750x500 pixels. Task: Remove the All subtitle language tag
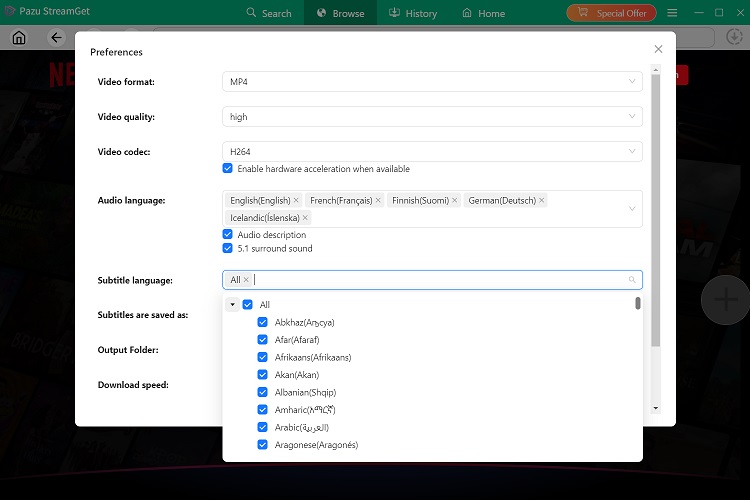point(246,279)
